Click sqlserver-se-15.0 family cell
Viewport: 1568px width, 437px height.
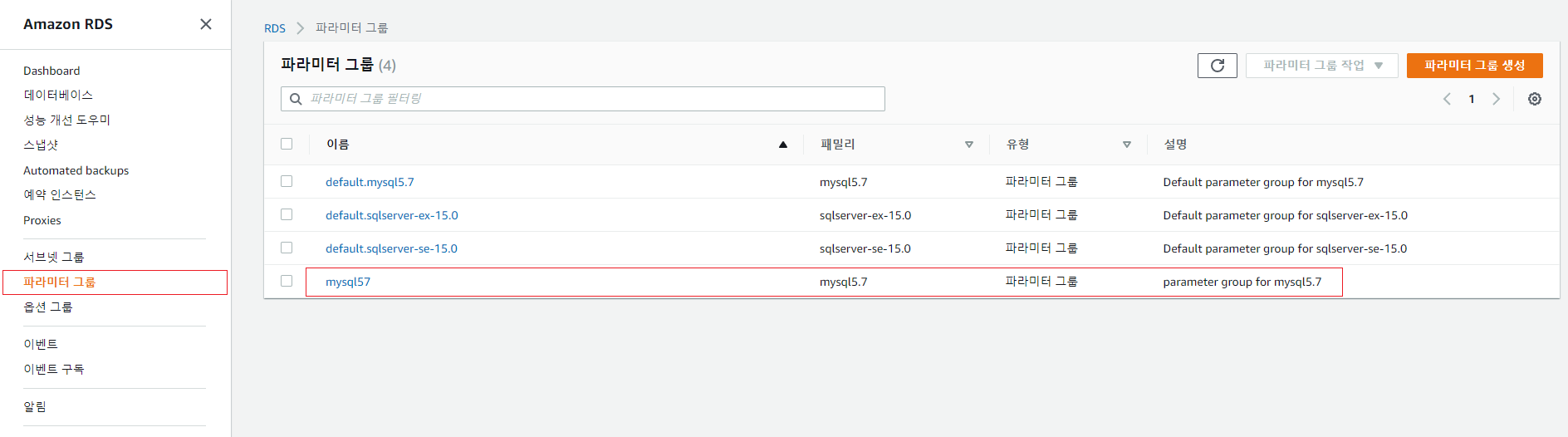(865, 248)
